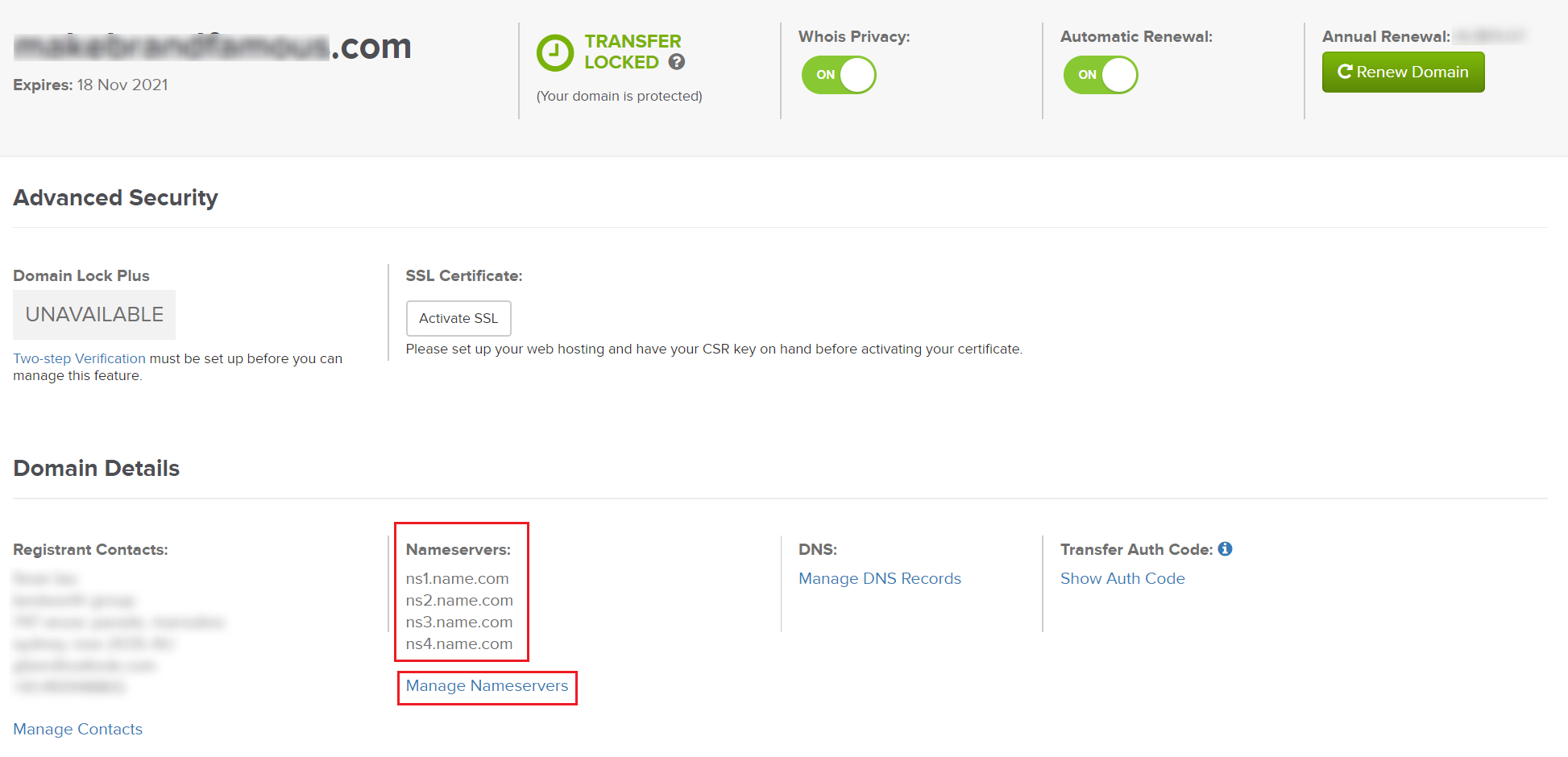
Task: Click the UNAVAILABLE Domain Lock Plus box
Action: tap(94, 315)
